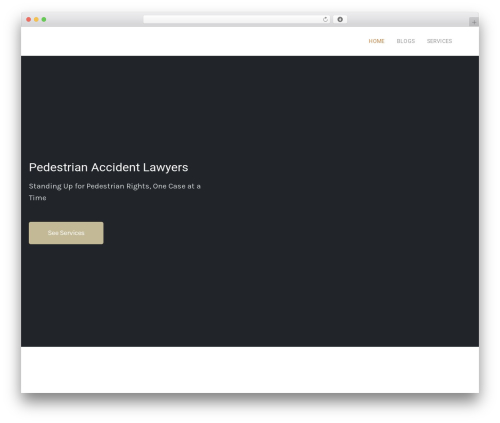Click the See Services button
The image size is (500, 423).
(66, 233)
